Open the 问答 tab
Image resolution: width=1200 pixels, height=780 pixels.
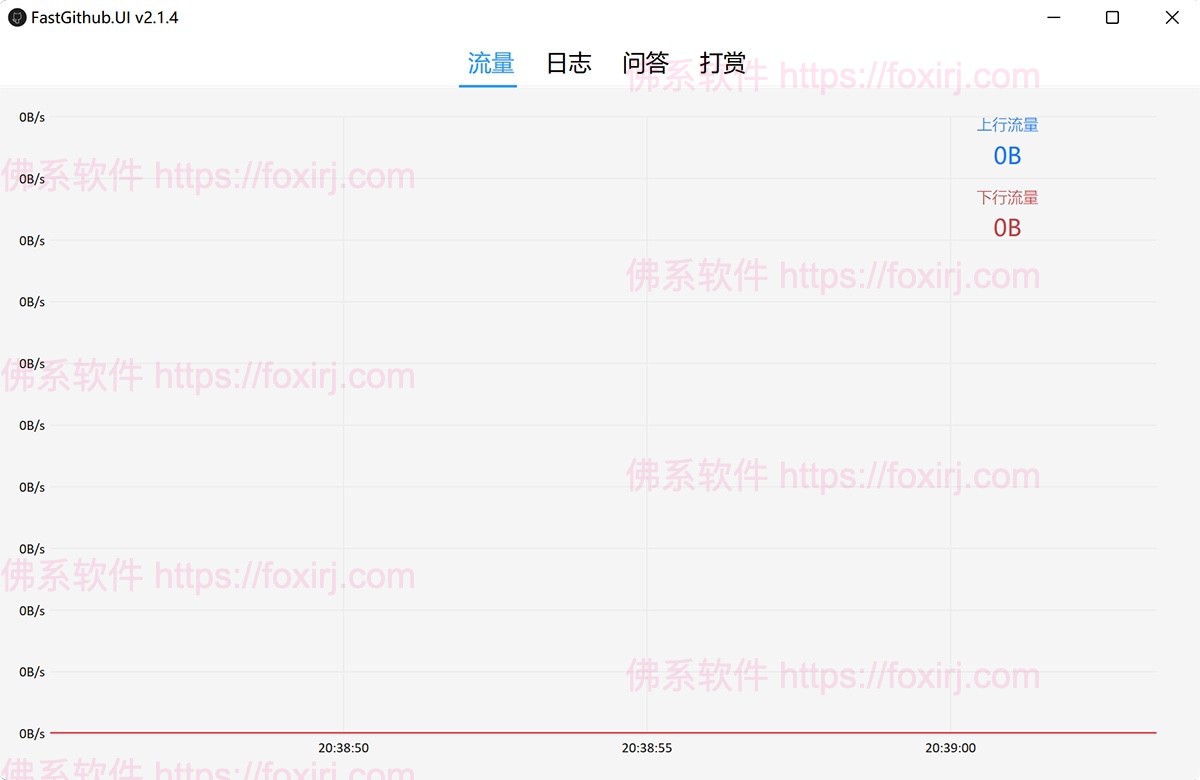[x=646, y=63]
